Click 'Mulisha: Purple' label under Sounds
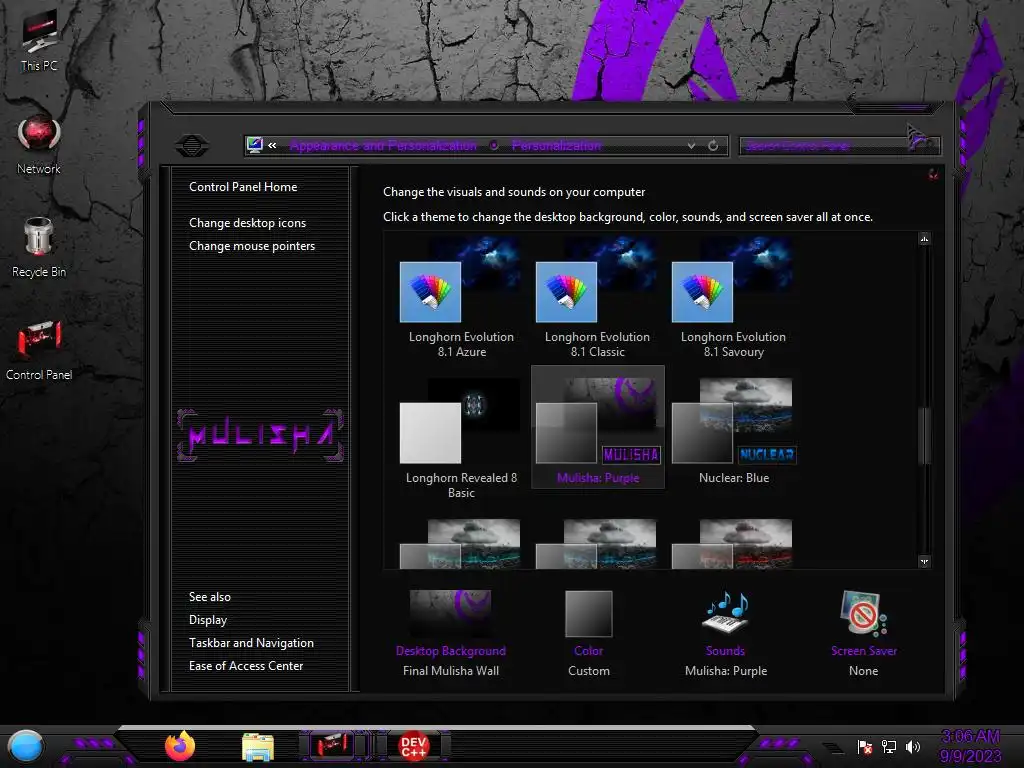 pyautogui.click(x=726, y=671)
